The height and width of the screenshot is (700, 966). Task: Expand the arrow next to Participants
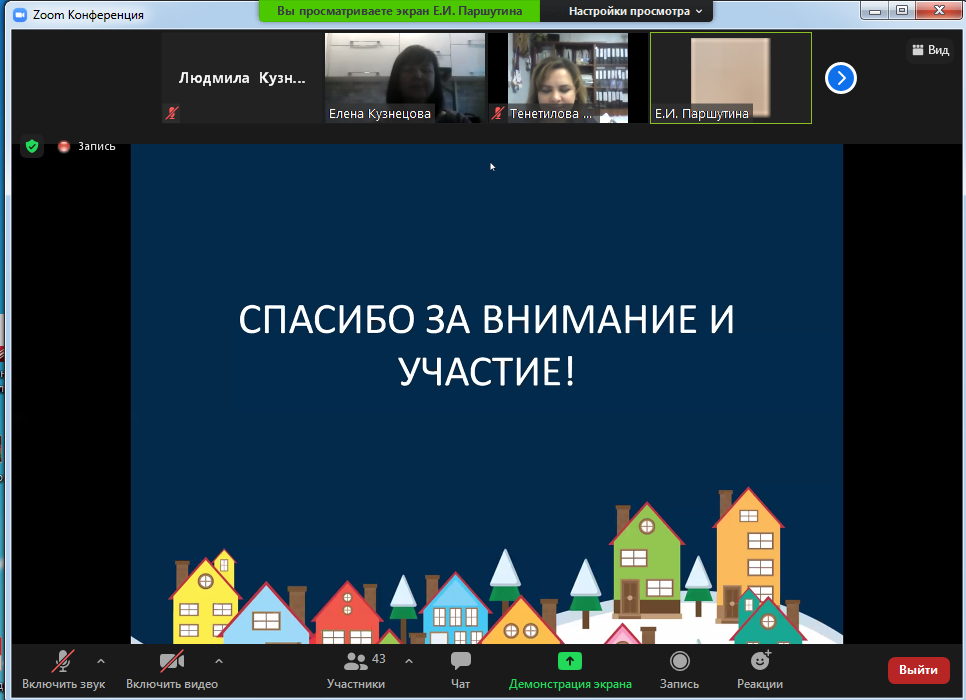point(408,661)
